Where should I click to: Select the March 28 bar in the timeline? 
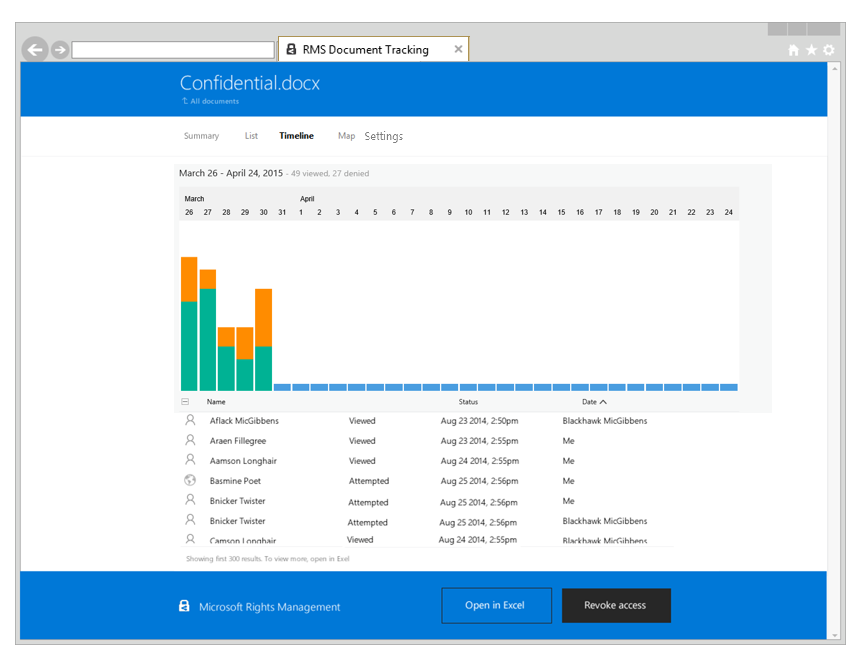coord(226,359)
